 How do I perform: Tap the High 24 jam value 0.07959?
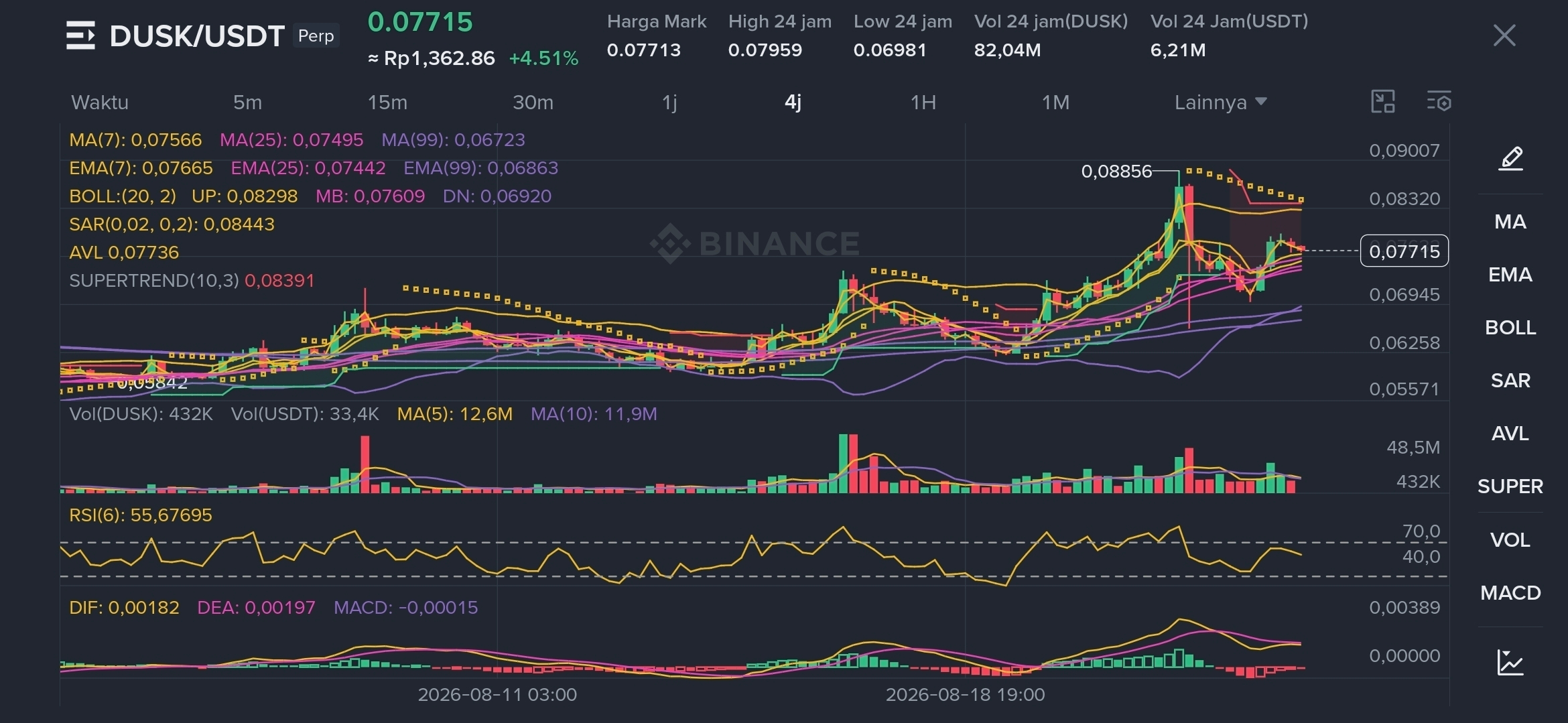pyautogui.click(x=765, y=50)
